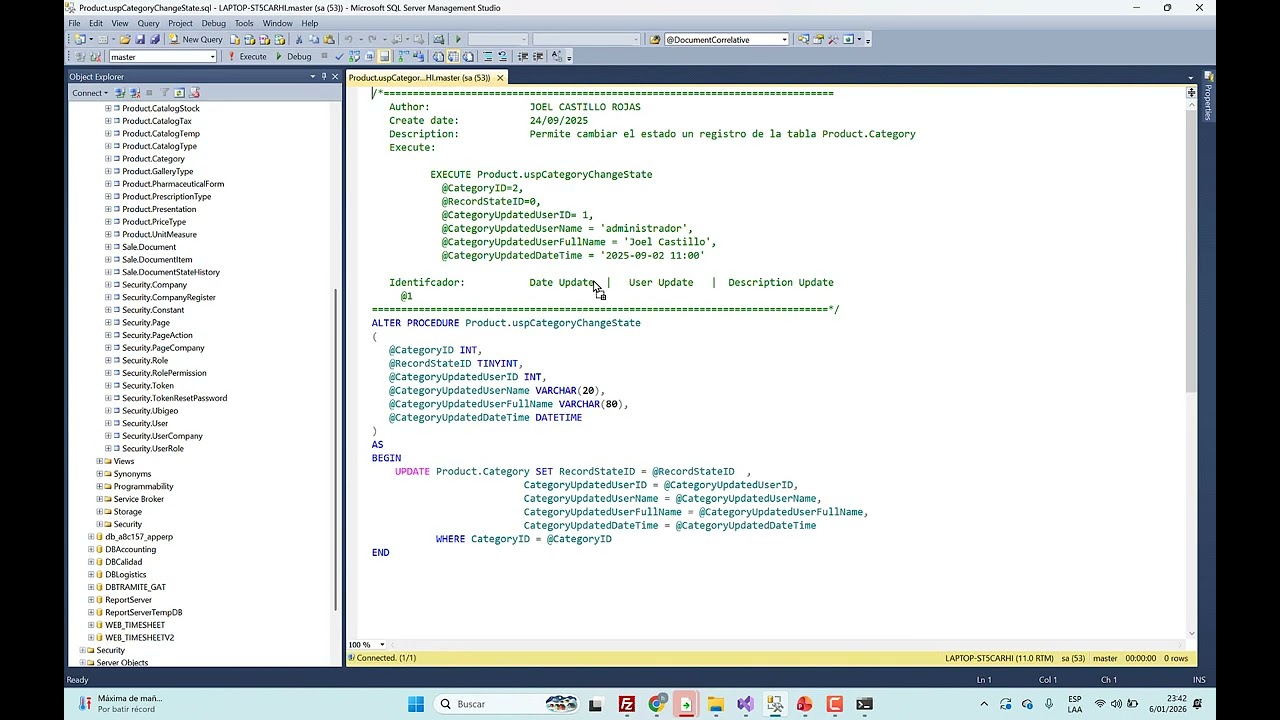Select the Sale.Document table
This screenshot has height=720, width=1280.
tap(148, 247)
